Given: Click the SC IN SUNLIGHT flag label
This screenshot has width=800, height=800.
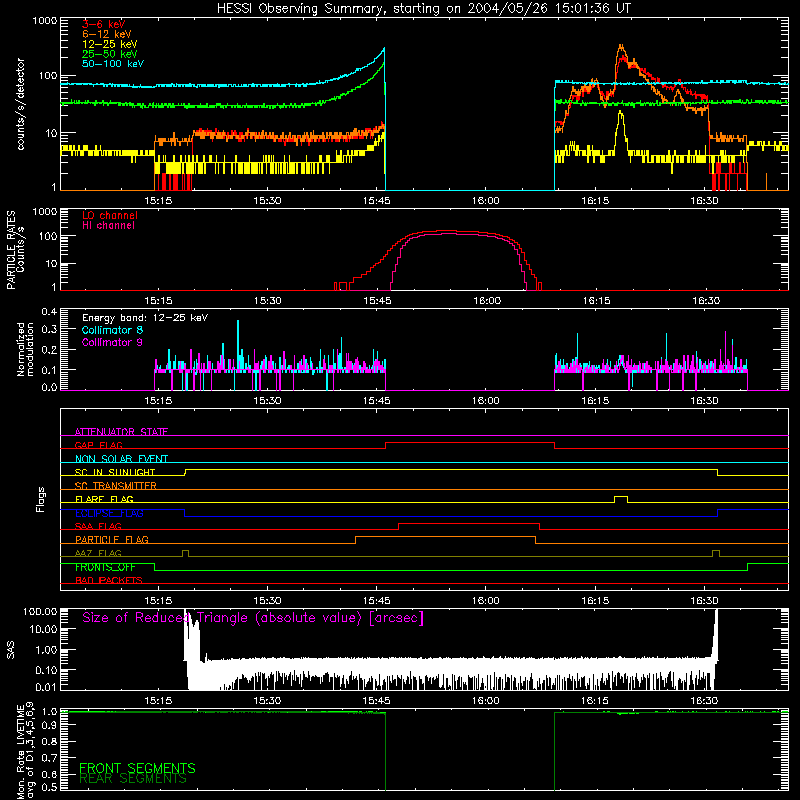Looking at the screenshot, I should click(x=115, y=472).
